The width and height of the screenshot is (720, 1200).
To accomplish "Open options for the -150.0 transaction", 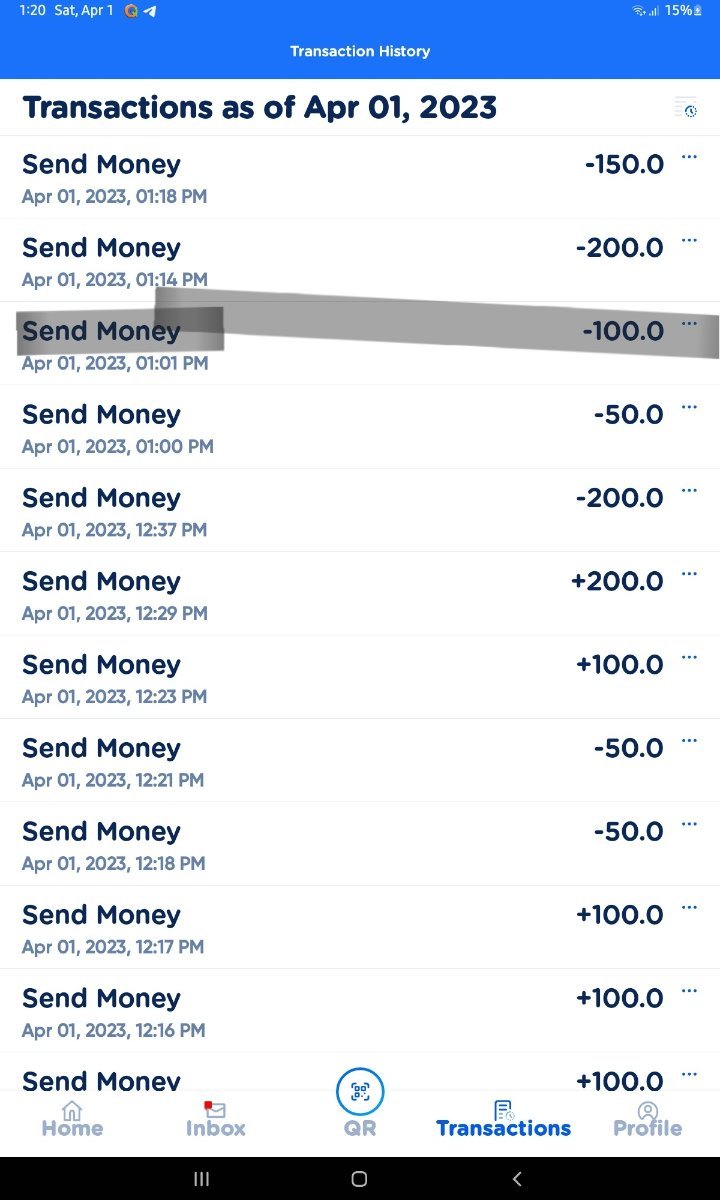I will pyautogui.click(x=689, y=157).
